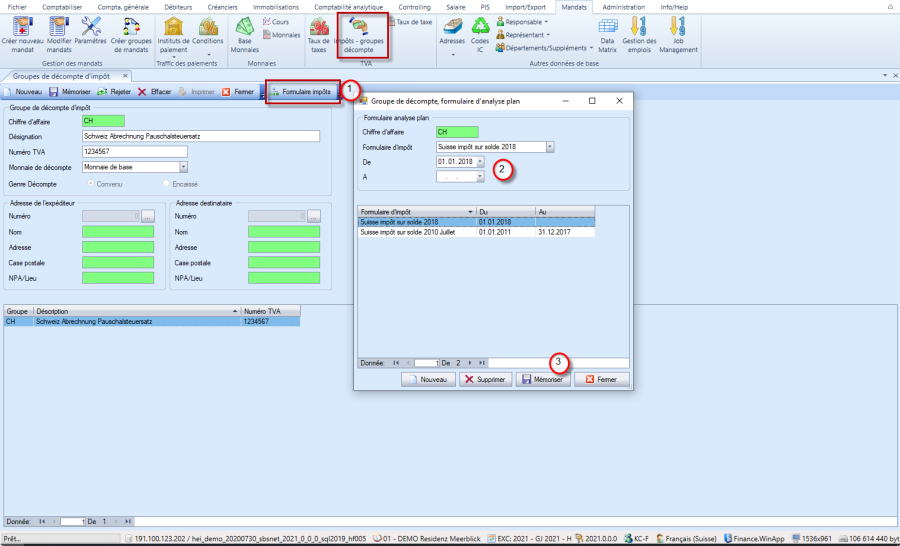Select the Convenu radio button
Viewport: 900px width, 546px height.
click(x=90, y=184)
